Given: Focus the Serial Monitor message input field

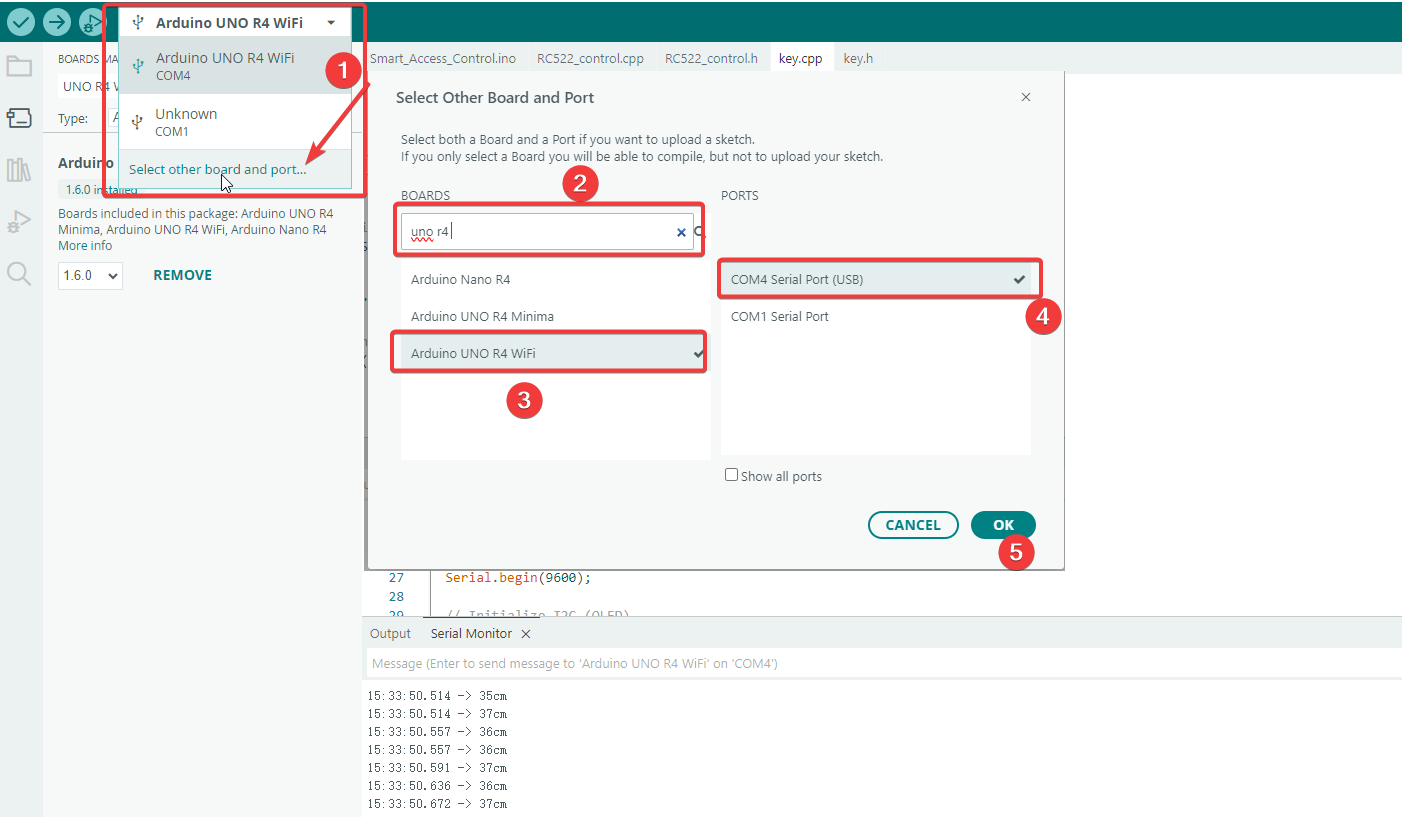Looking at the screenshot, I should click(884, 664).
